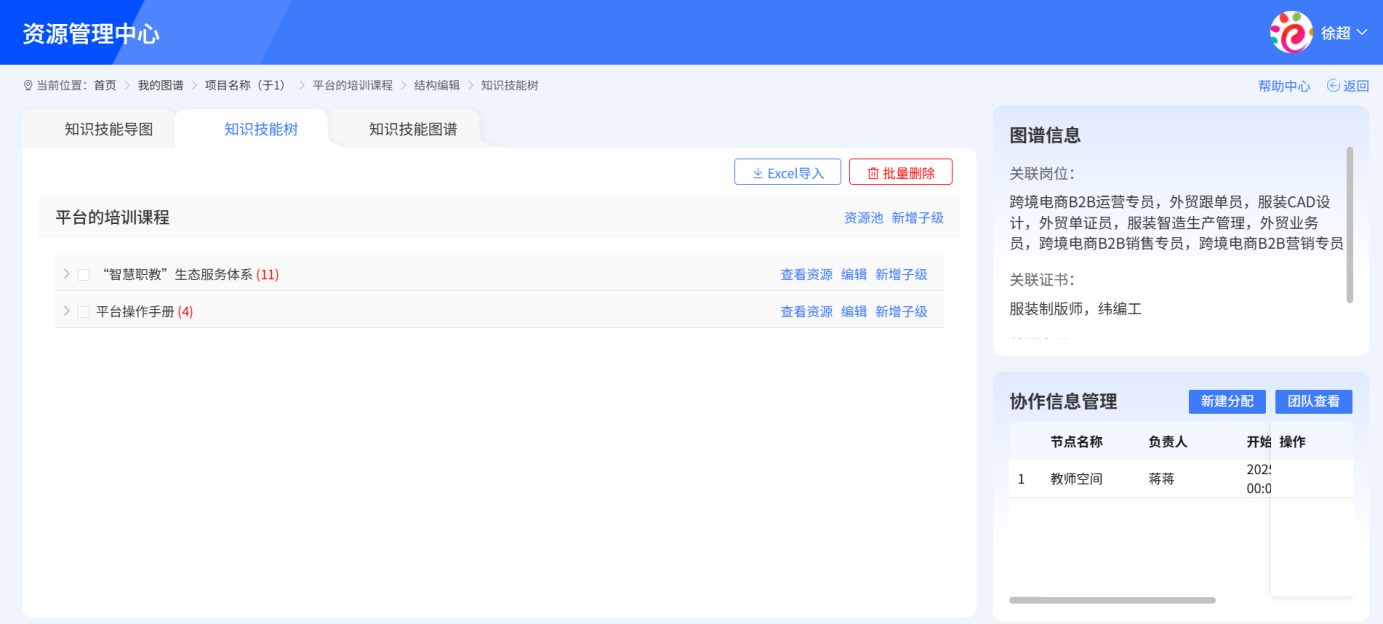Click the user avatar icon top right

pyautogui.click(x=1291, y=31)
